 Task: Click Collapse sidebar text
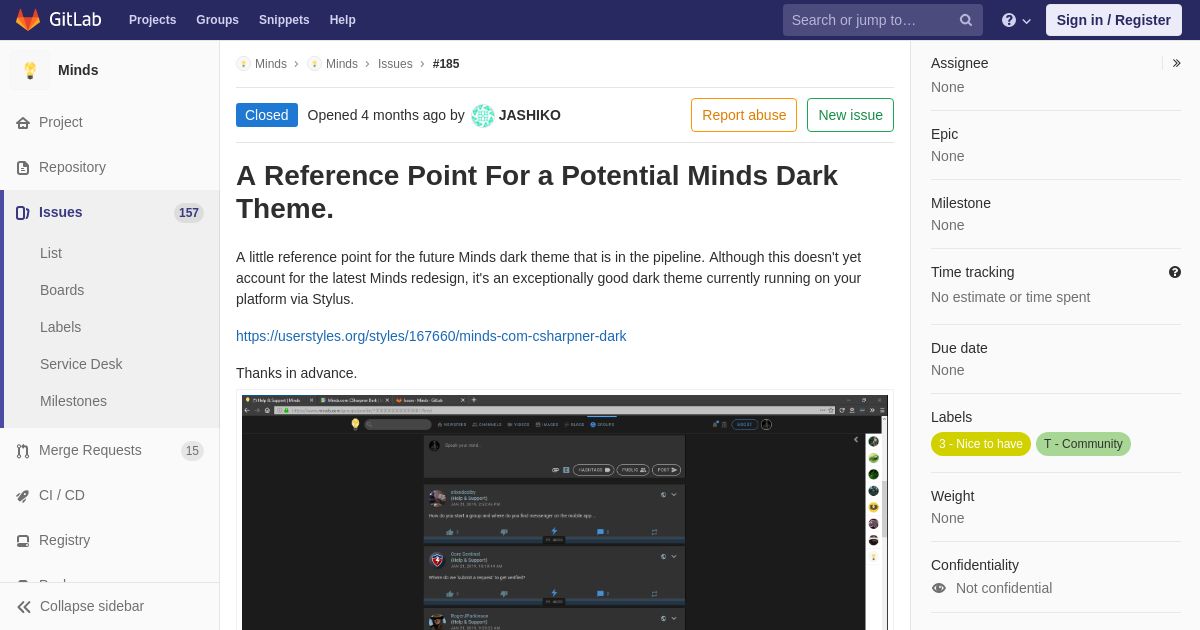pos(92,606)
